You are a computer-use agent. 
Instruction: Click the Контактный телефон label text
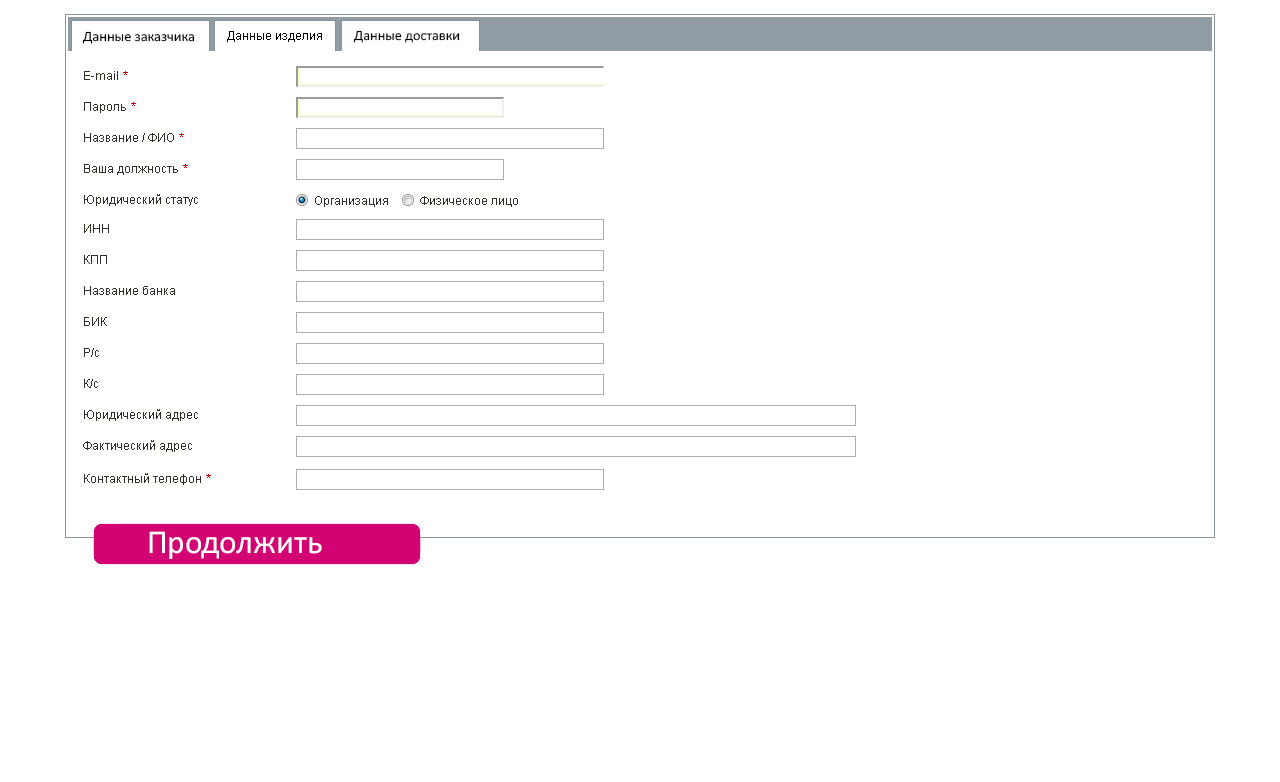click(x=143, y=479)
